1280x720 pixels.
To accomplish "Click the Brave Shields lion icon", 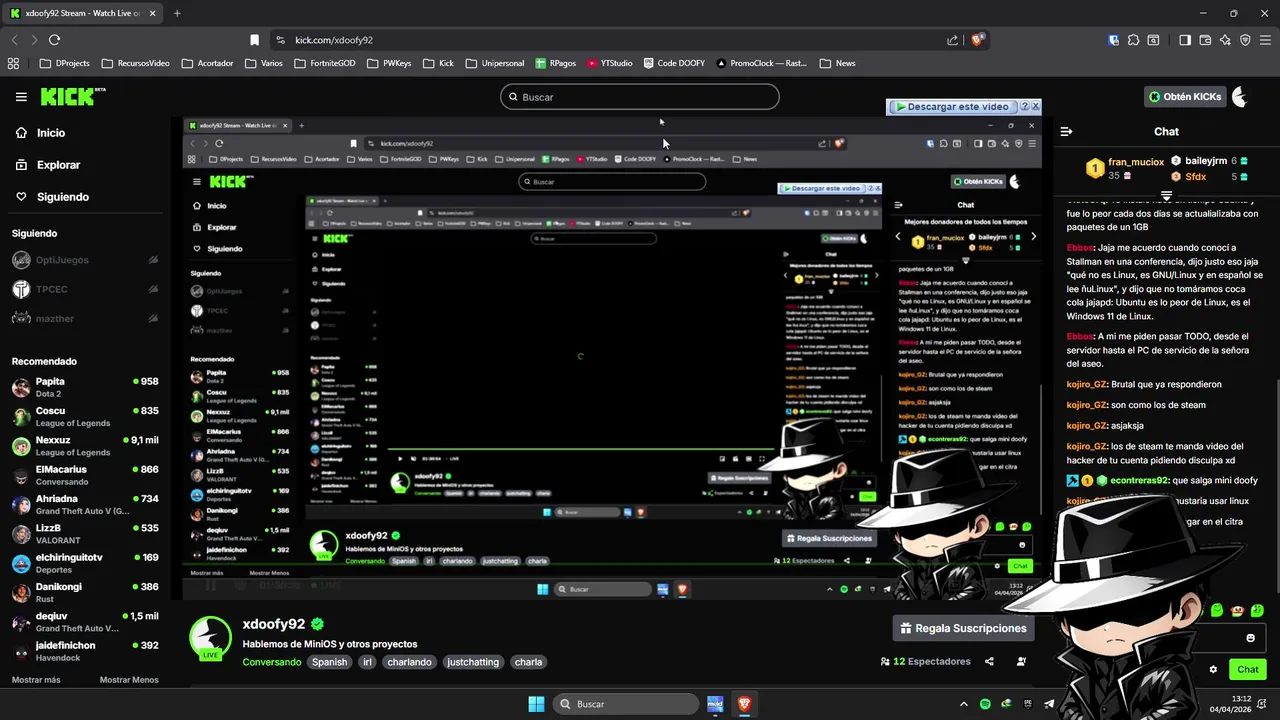I will [977, 40].
